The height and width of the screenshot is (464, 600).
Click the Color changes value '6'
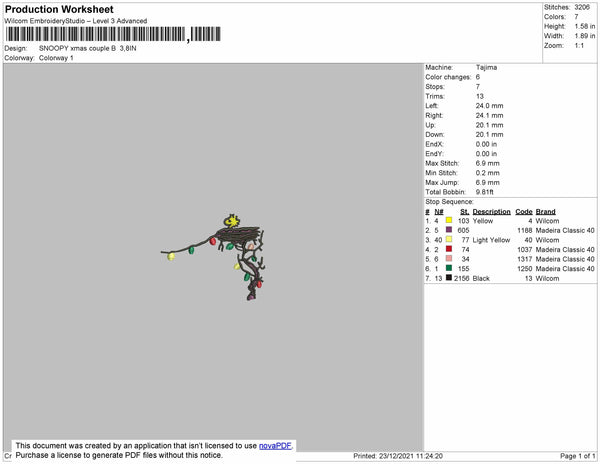point(478,77)
